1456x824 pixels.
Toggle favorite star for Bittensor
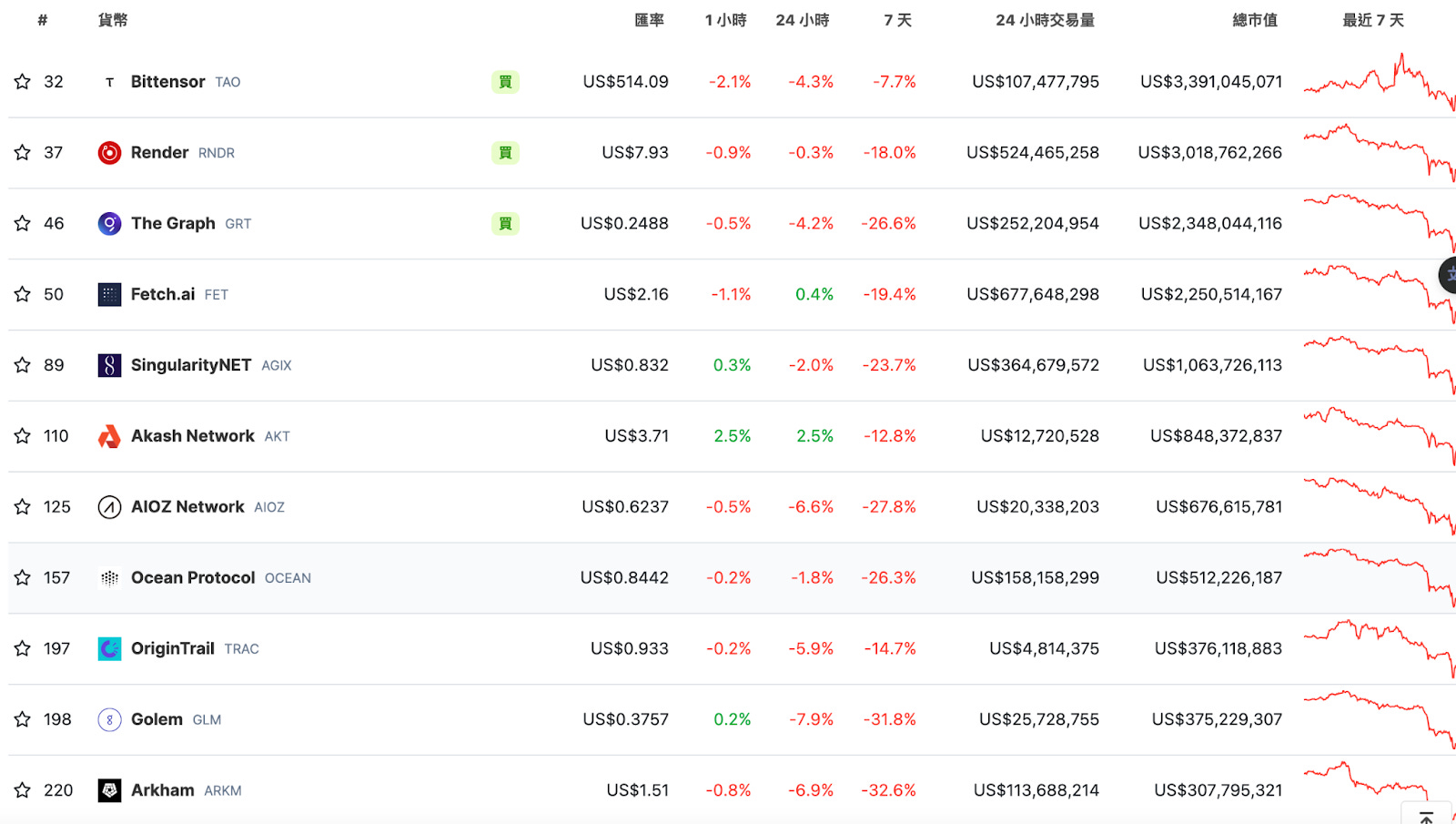[23, 82]
